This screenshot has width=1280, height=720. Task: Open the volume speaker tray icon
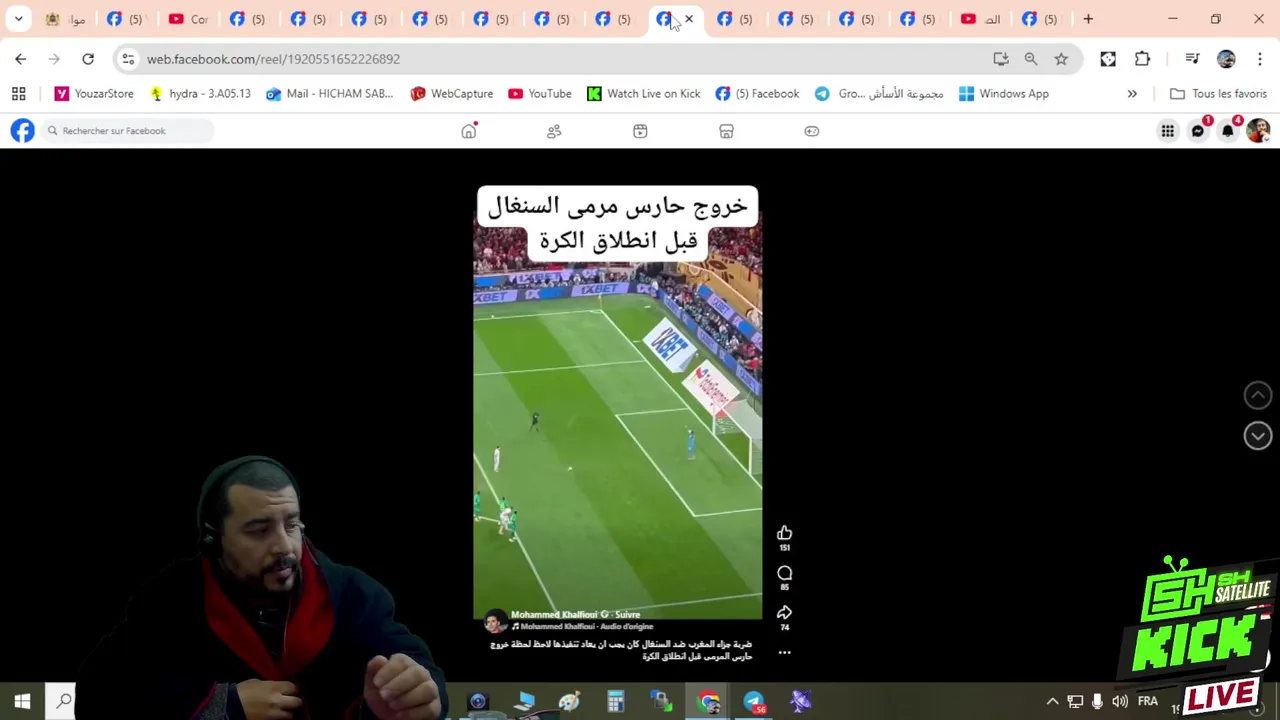pyautogui.click(x=1120, y=701)
